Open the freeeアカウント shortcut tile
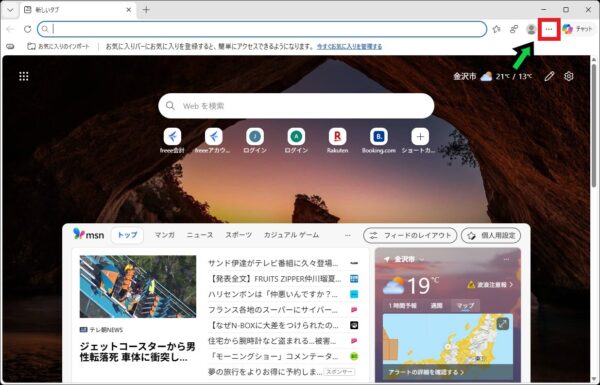 [x=213, y=141]
